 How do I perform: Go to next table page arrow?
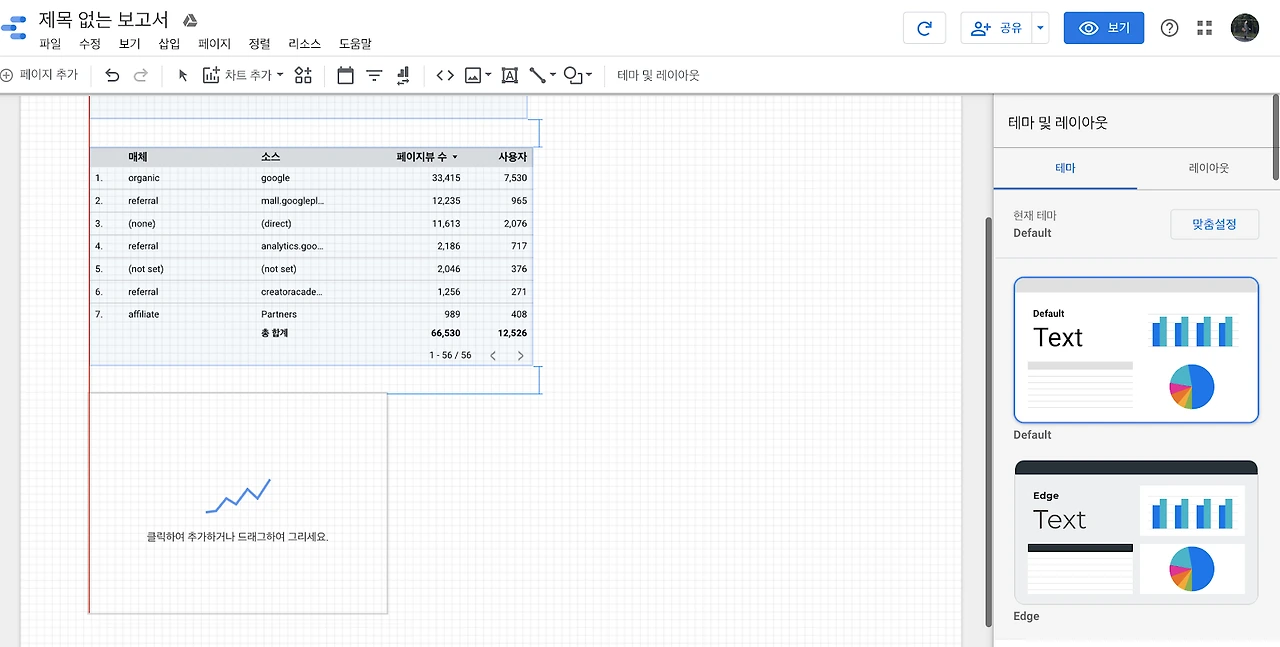tap(520, 355)
